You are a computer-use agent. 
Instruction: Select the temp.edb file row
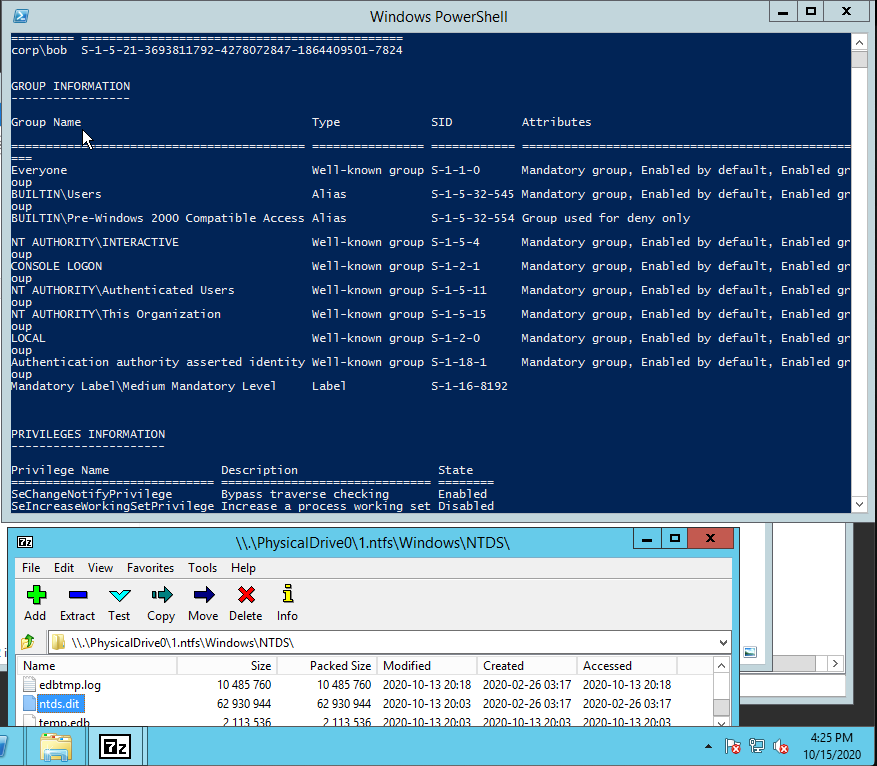[x=366, y=722]
